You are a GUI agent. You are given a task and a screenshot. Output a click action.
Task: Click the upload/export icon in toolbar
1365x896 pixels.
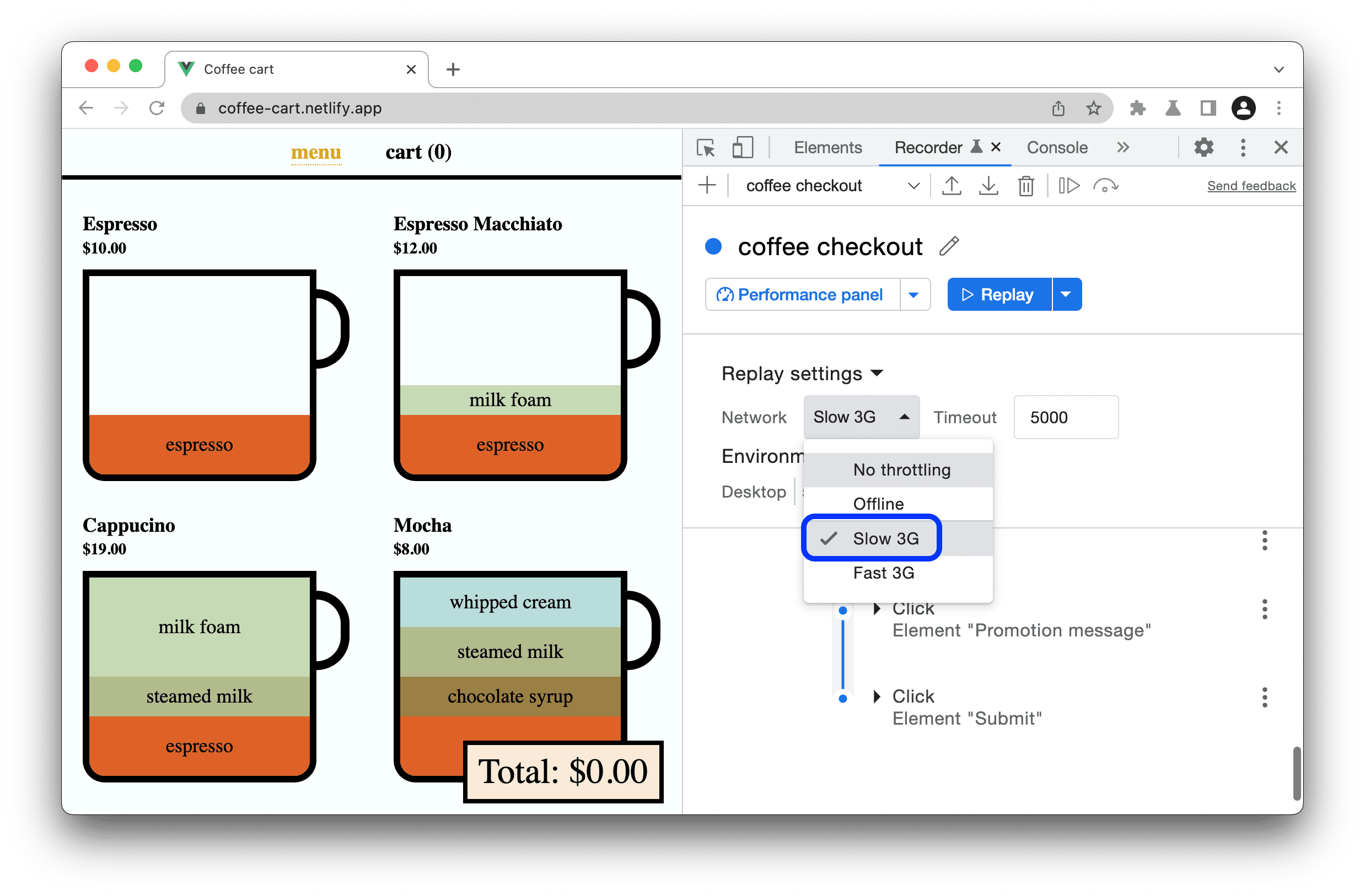click(x=951, y=187)
